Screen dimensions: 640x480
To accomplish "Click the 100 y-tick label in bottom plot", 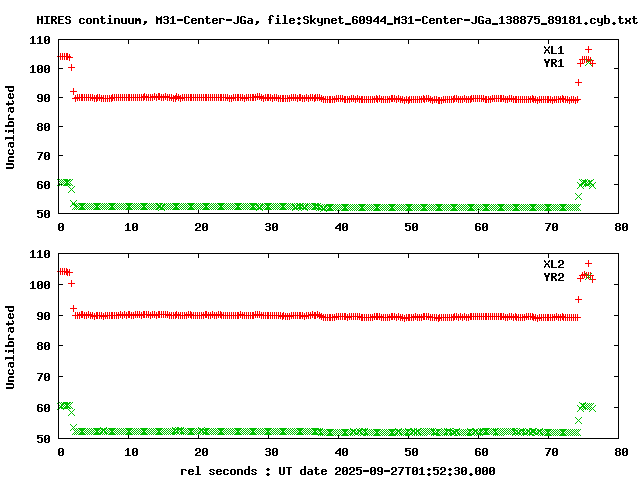I will click(x=40, y=284).
